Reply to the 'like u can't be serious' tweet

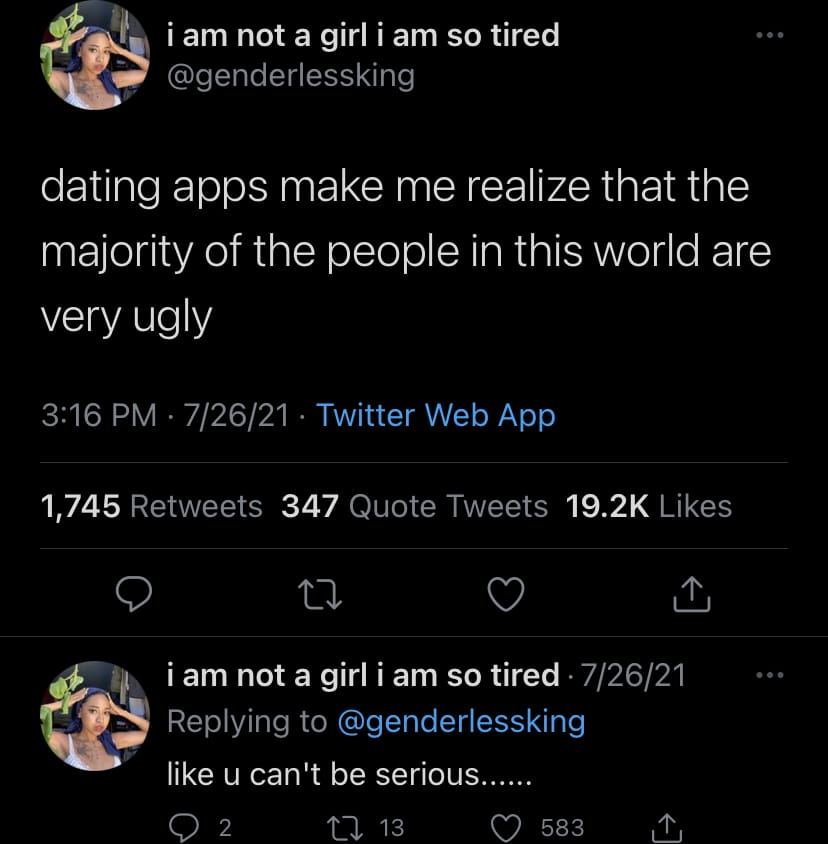(x=184, y=827)
